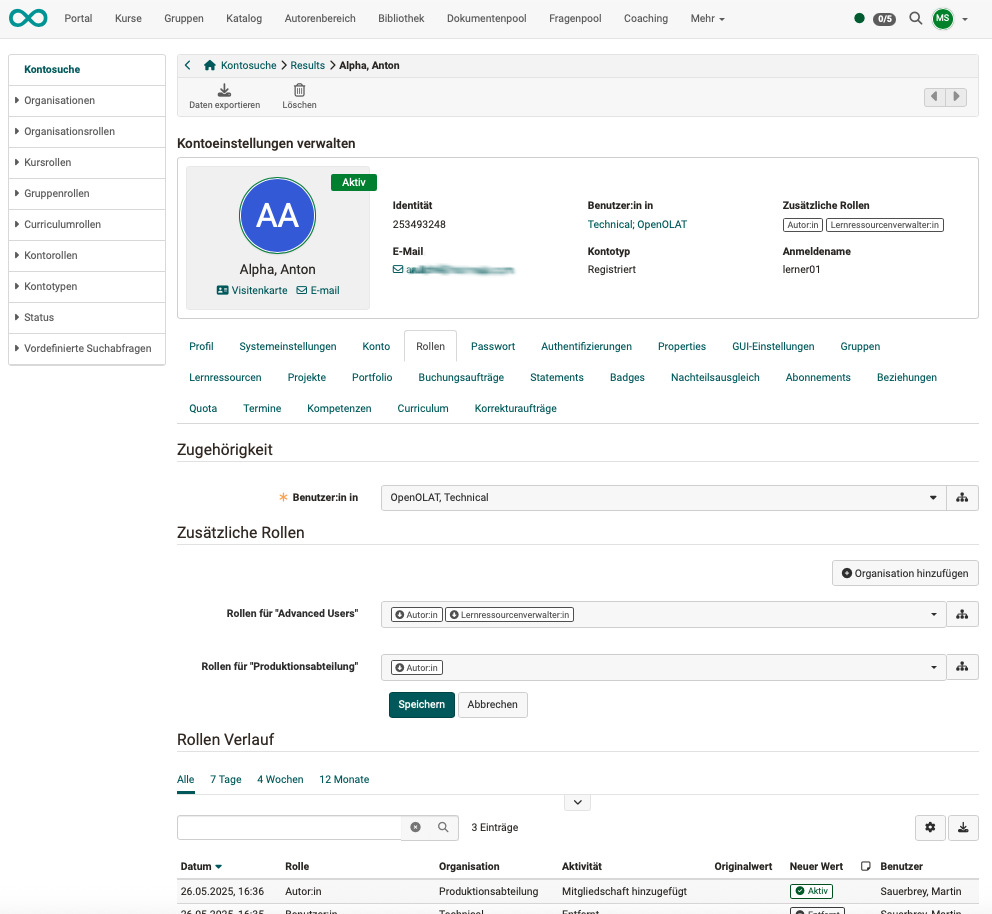Switch to the Passwort tab

pyautogui.click(x=493, y=346)
